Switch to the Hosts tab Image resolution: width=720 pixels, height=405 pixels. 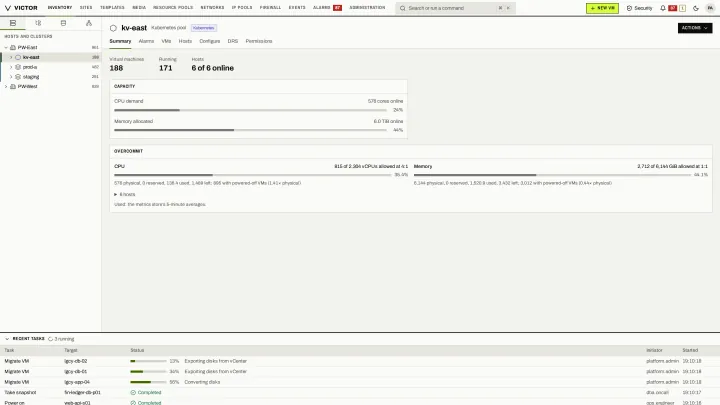(185, 41)
